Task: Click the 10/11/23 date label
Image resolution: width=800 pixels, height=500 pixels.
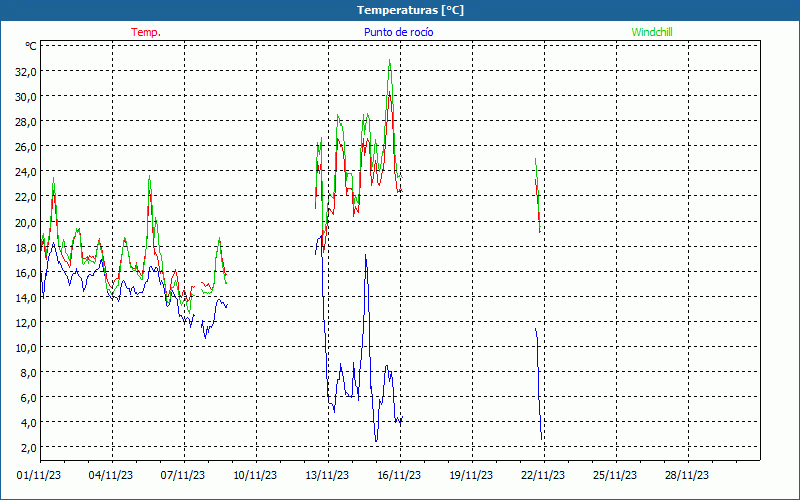Action: (255, 475)
